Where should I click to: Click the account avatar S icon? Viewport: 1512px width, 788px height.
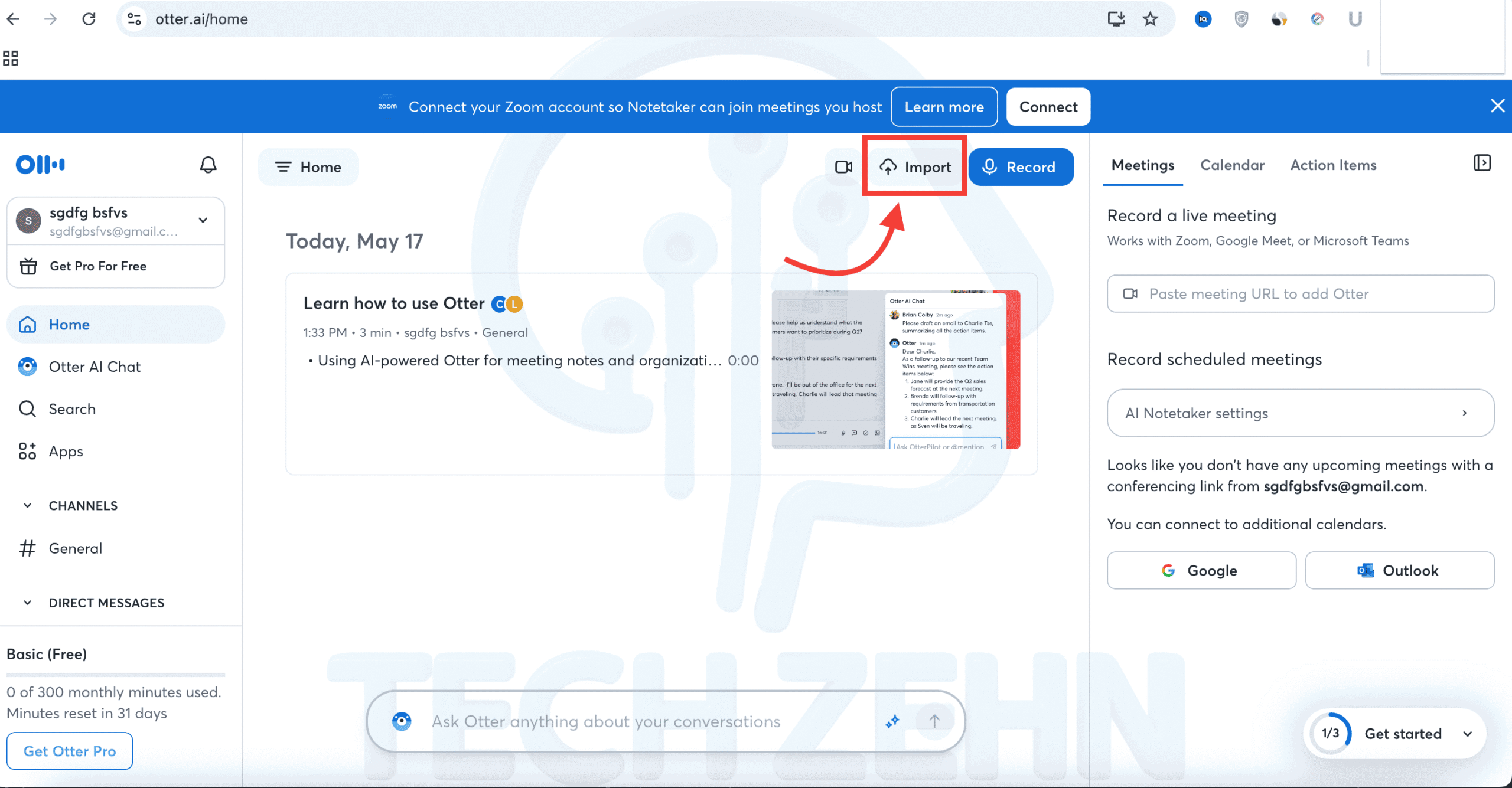28,221
